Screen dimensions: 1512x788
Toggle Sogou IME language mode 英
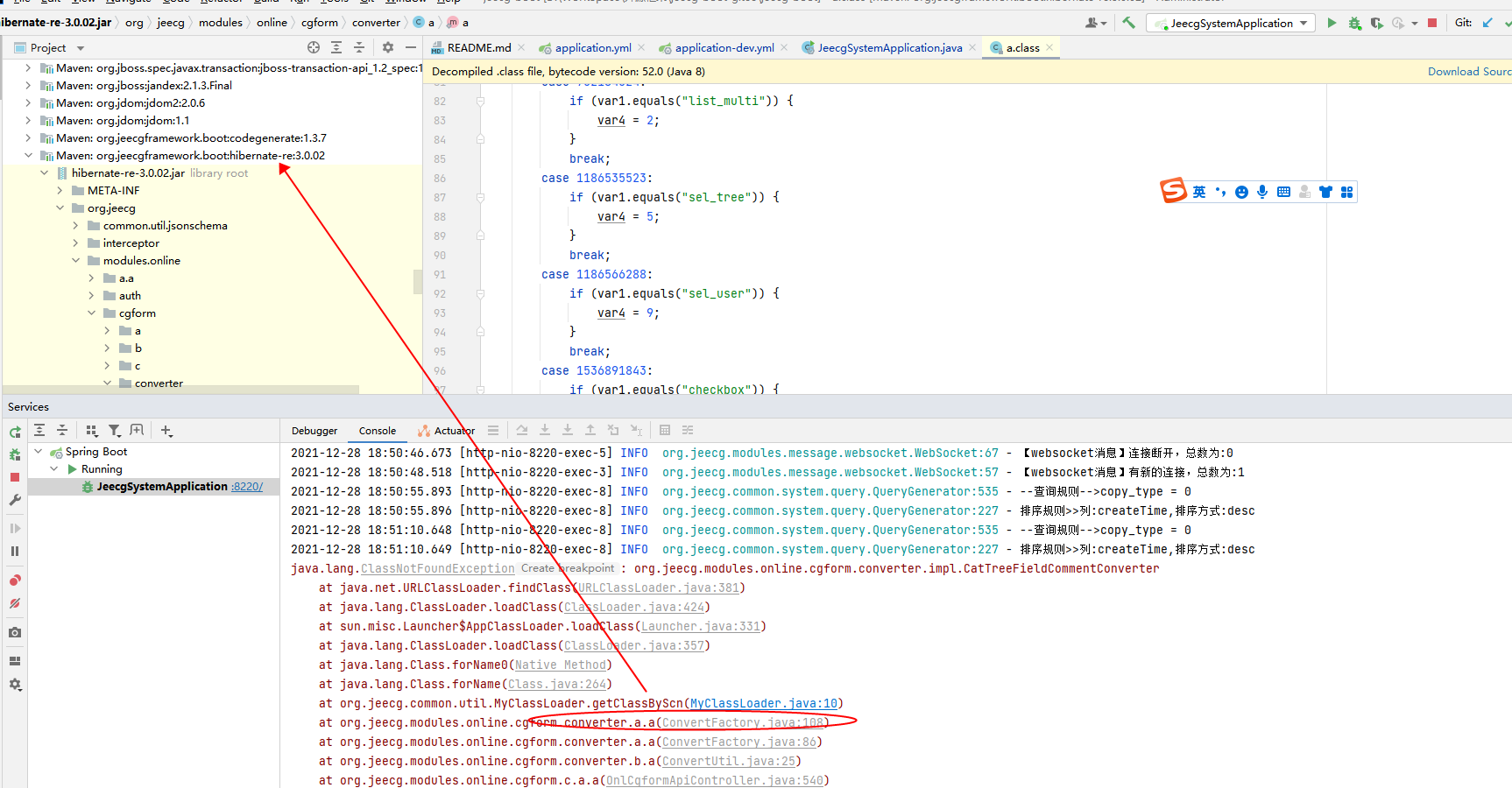pyautogui.click(x=1199, y=192)
